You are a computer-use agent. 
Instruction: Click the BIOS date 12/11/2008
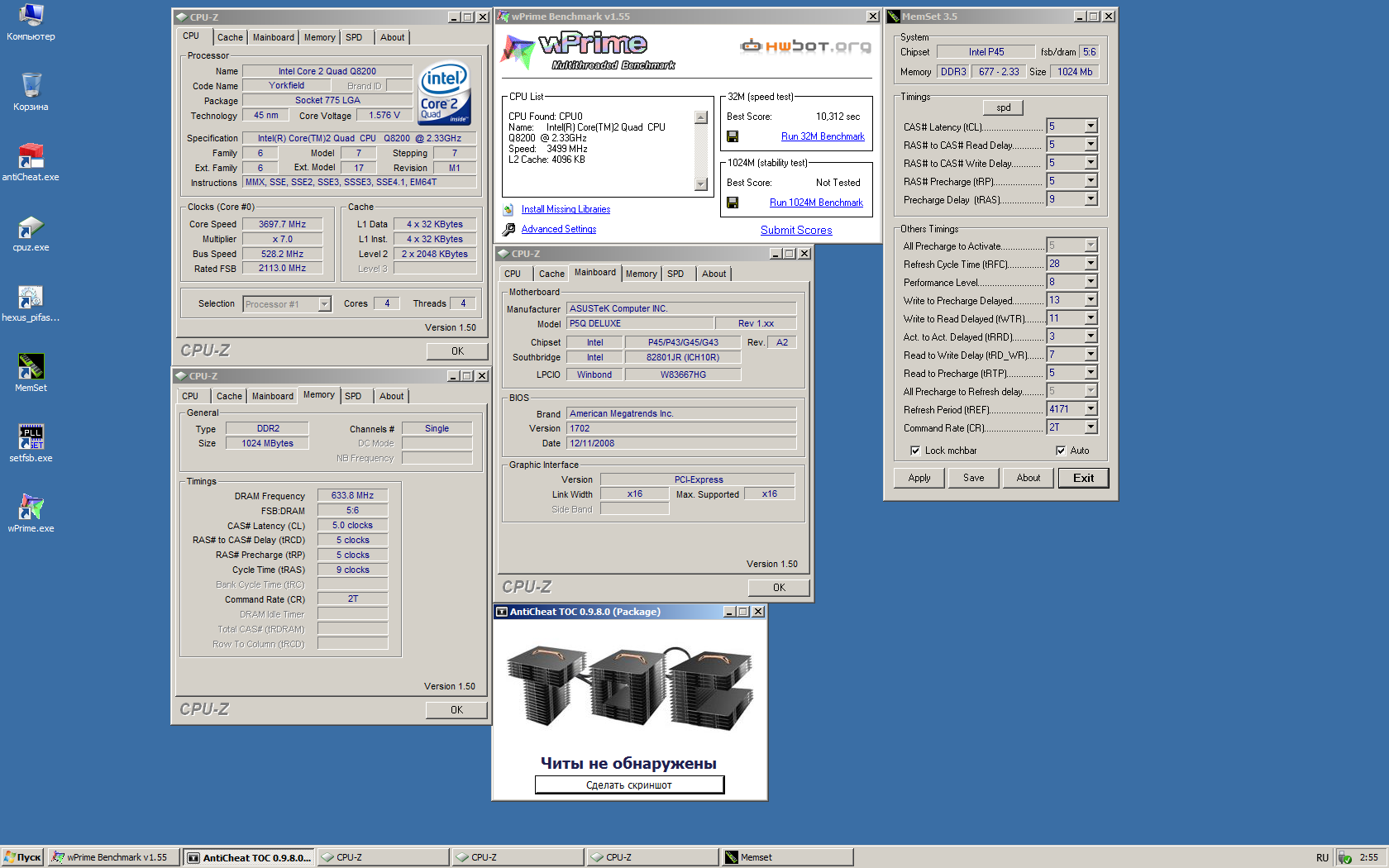coord(681,443)
